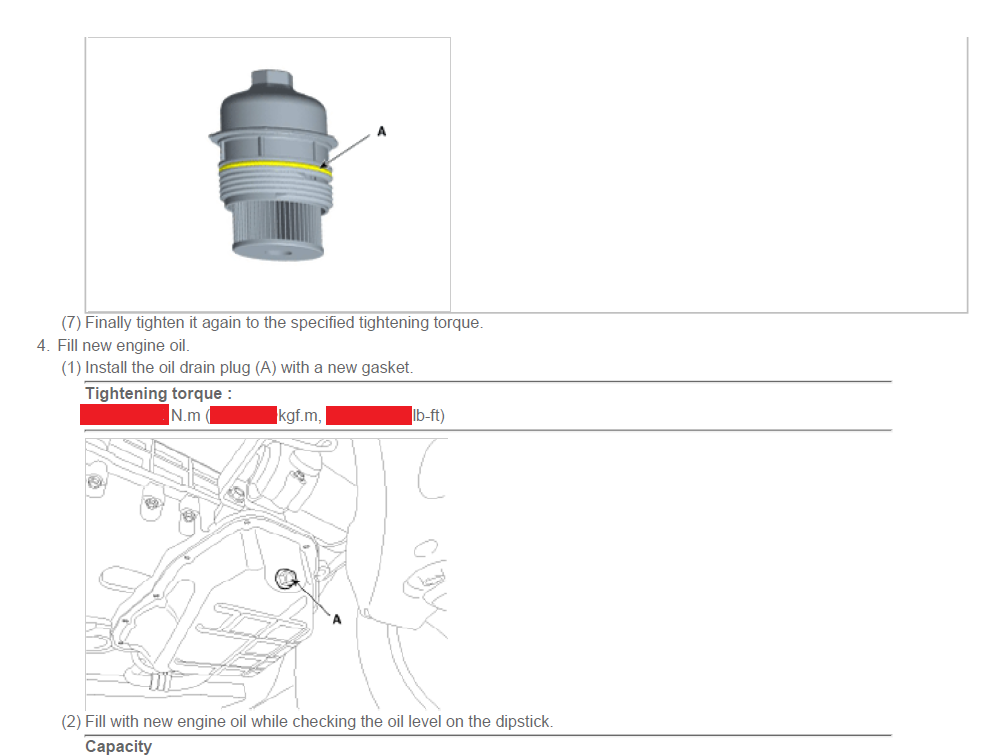Click step (7) 'Finally tighten it again' text
This screenshot has width=1008, height=756.
[x=272, y=323]
